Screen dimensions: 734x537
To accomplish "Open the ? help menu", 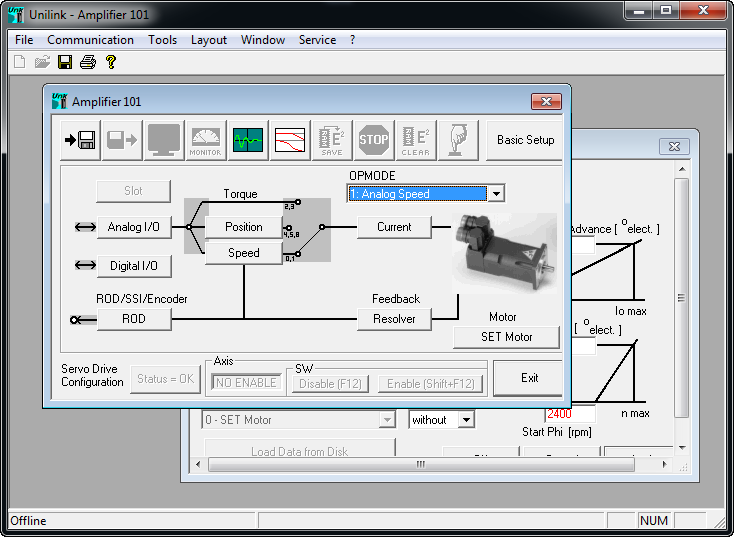I will coord(352,40).
